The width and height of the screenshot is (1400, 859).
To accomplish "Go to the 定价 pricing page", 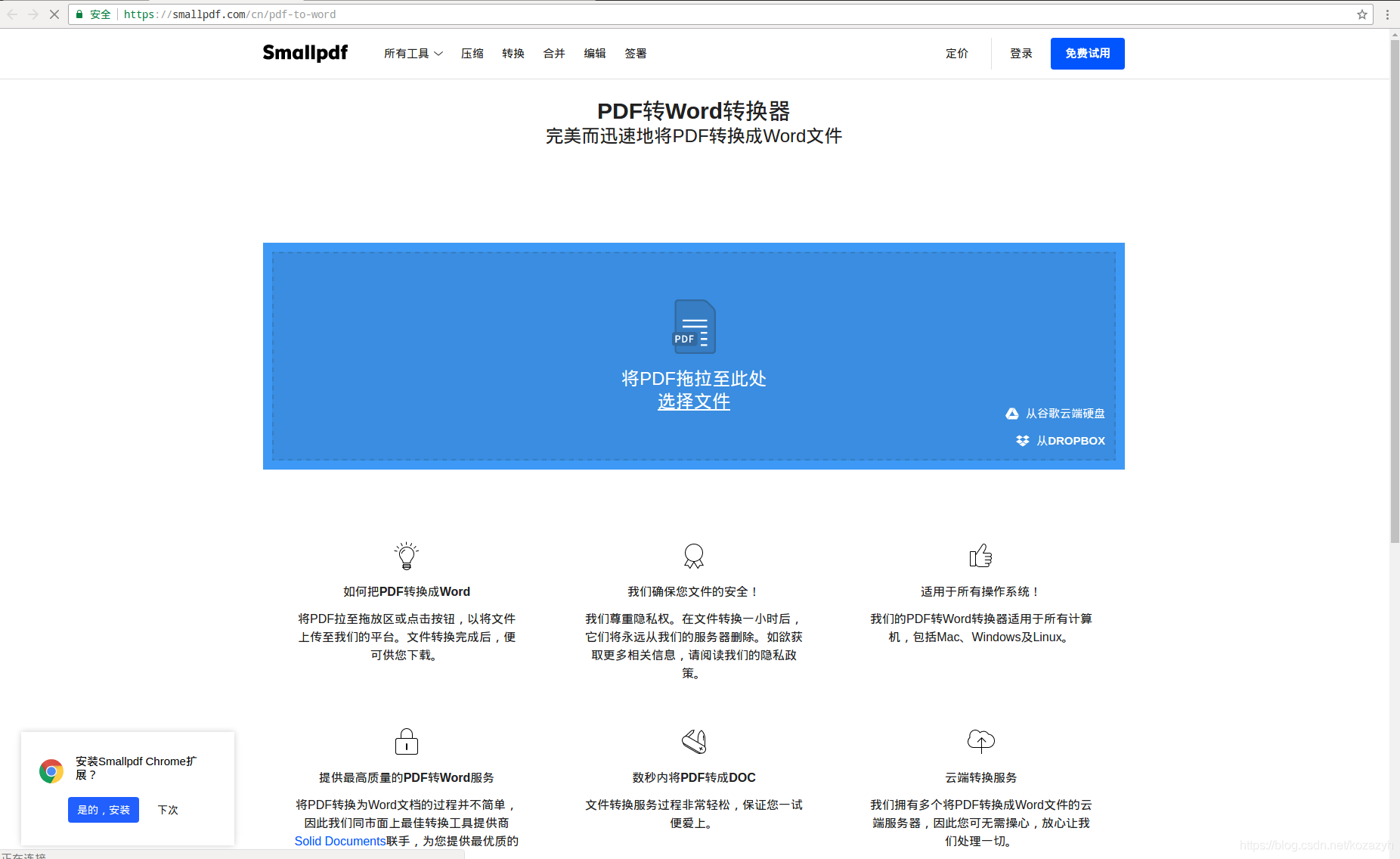I will pyautogui.click(x=957, y=54).
